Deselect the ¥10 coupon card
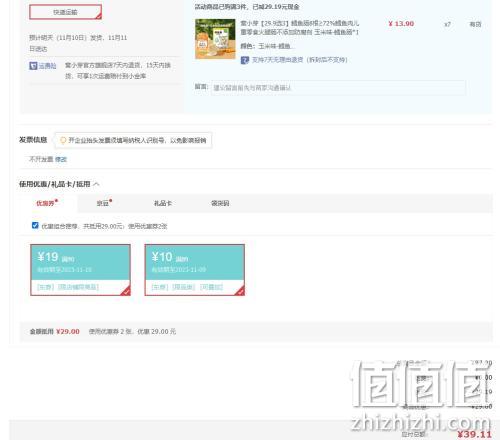This screenshot has width=500, height=440. pos(195,270)
